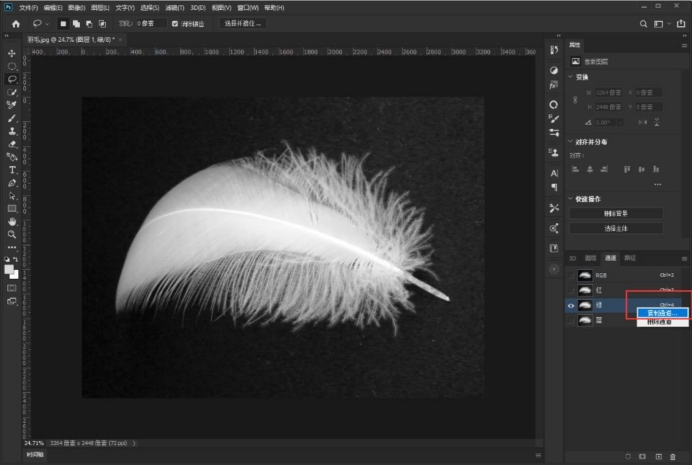
Task: Toggle Quick Mask mode icon
Action: pos(12,288)
